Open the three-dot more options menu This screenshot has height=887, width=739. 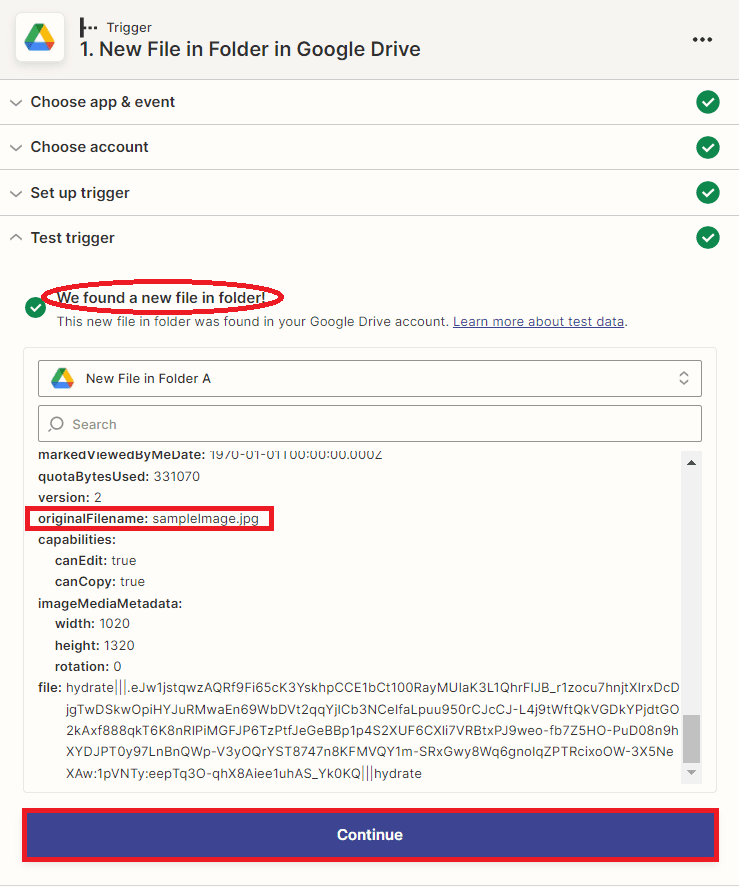(703, 39)
